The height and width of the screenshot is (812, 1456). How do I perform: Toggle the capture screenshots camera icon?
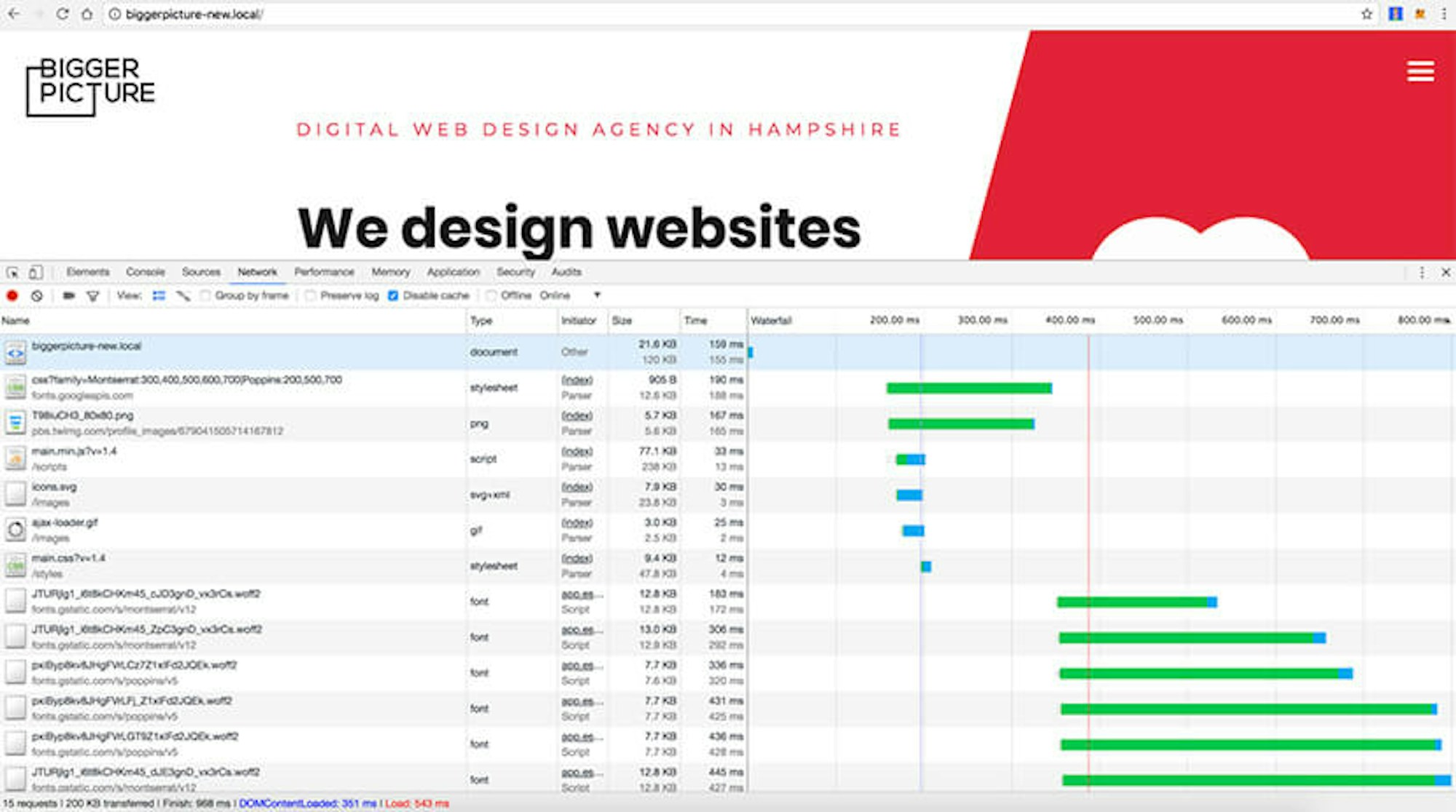[x=68, y=295]
